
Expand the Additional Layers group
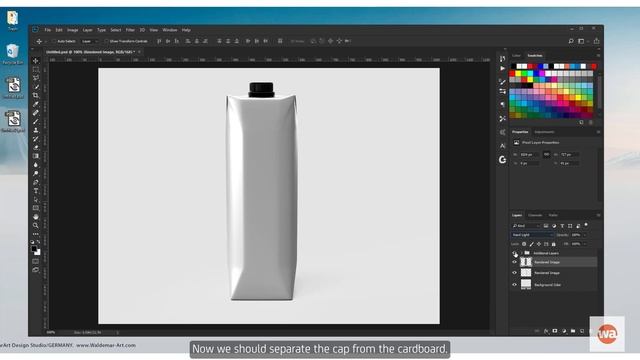pos(522,253)
